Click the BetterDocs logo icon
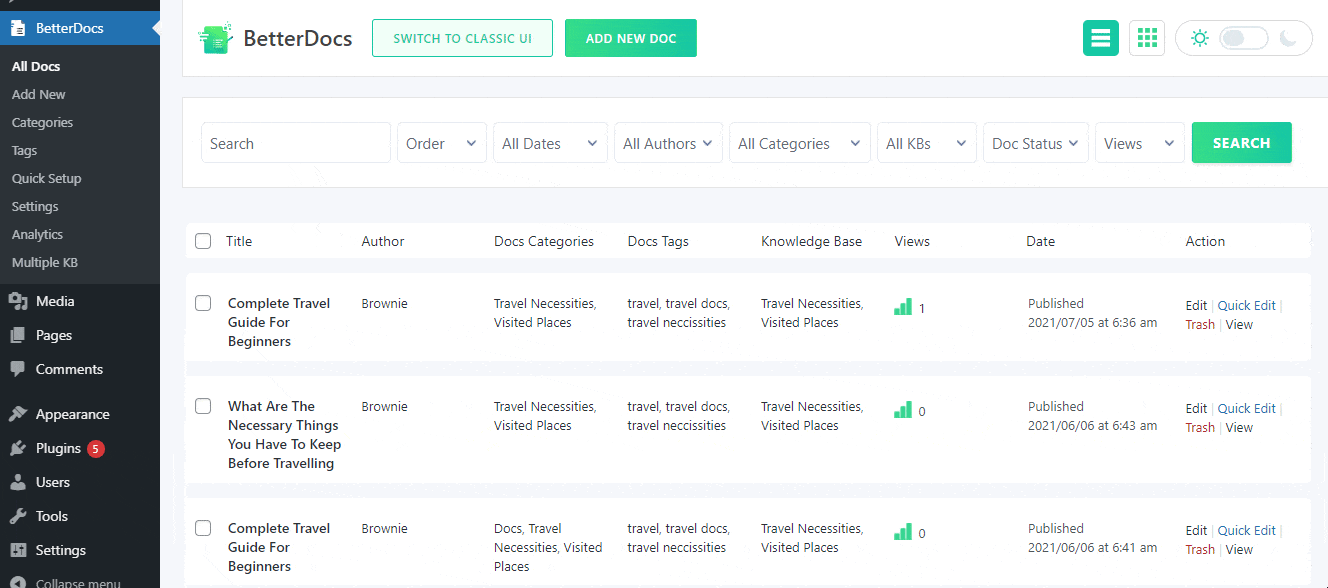The height and width of the screenshot is (588, 1328). [215, 38]
